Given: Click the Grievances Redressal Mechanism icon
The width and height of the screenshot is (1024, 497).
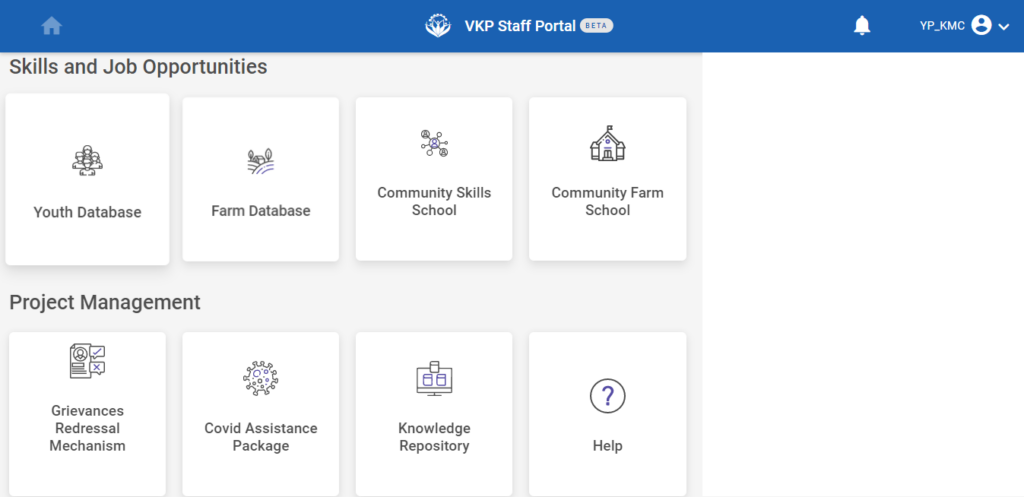Looking at the screenshot, I should point(87,361).
